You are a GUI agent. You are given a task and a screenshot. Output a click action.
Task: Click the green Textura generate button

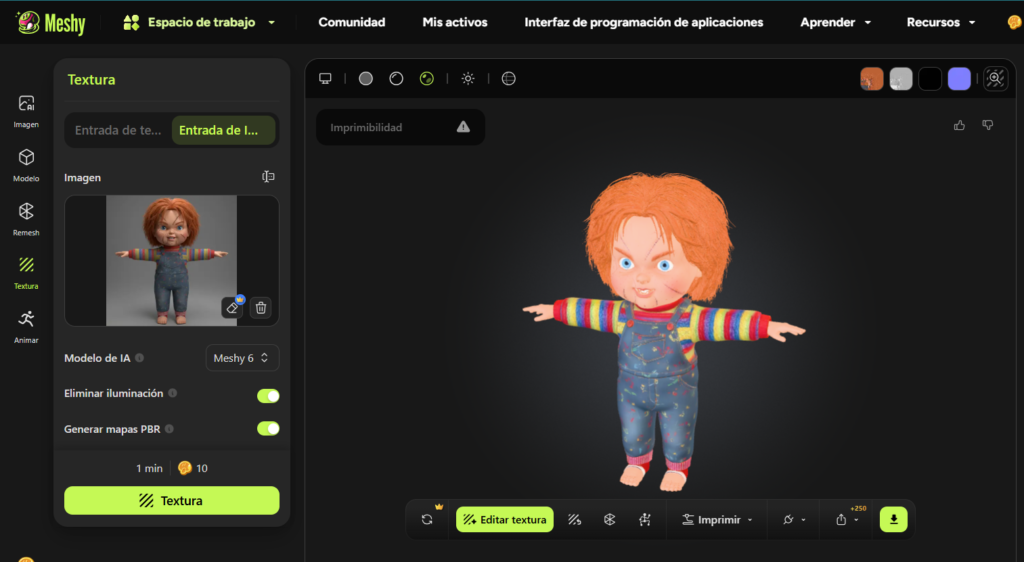(172, 501)
